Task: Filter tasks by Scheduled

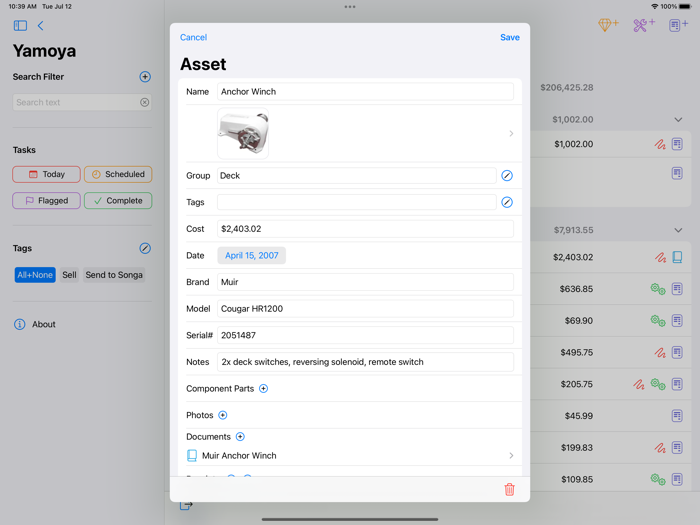Action: [118, 174]
